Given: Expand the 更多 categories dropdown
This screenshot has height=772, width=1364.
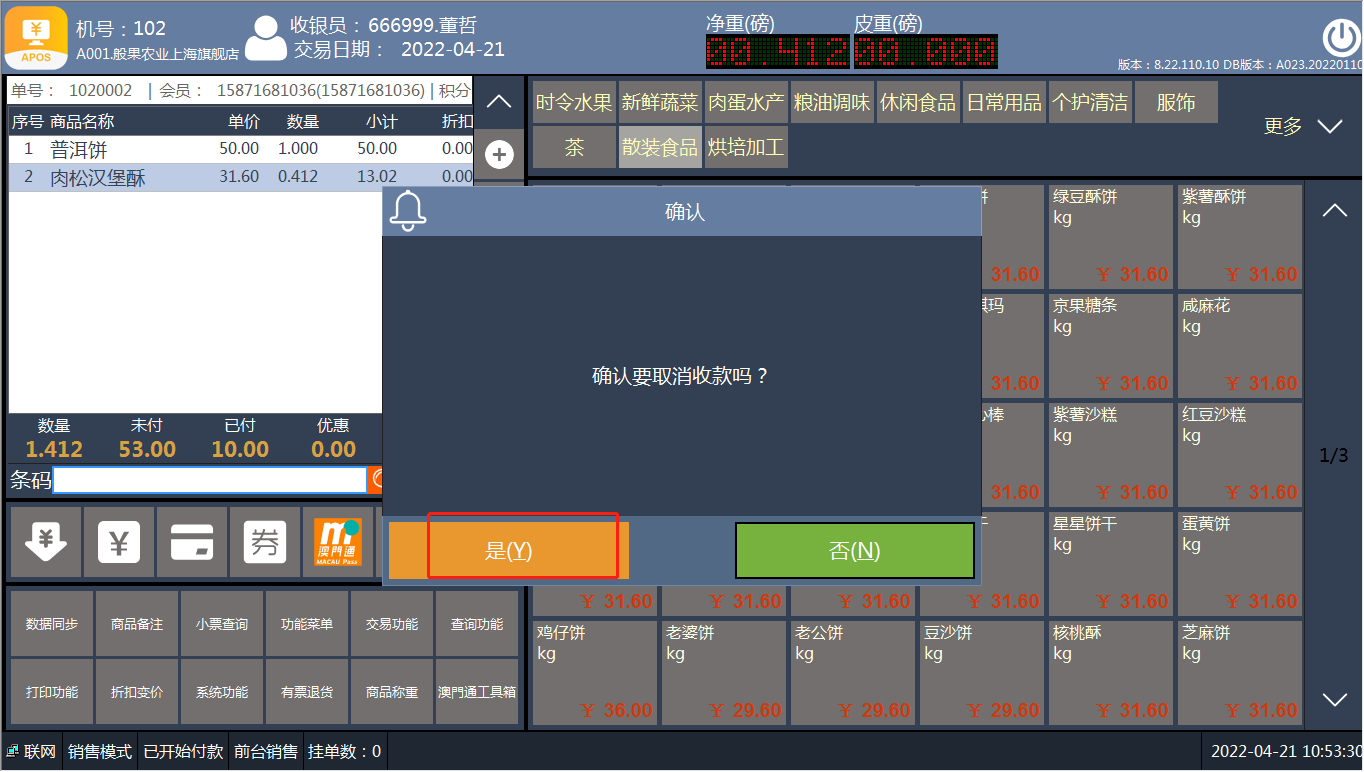Looking at the screenshot, I should [x=1303, y=126].
